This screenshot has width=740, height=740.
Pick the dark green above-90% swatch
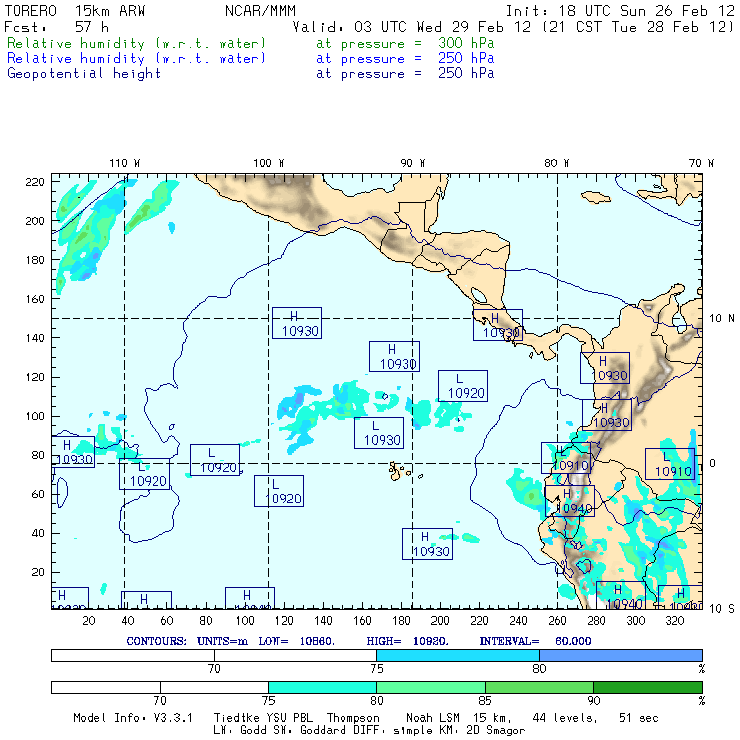point(648,687)
